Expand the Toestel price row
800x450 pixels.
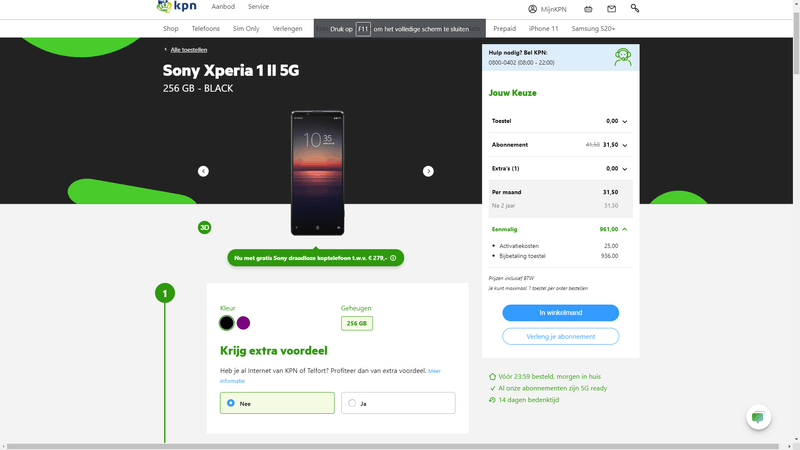coord(560,121)
